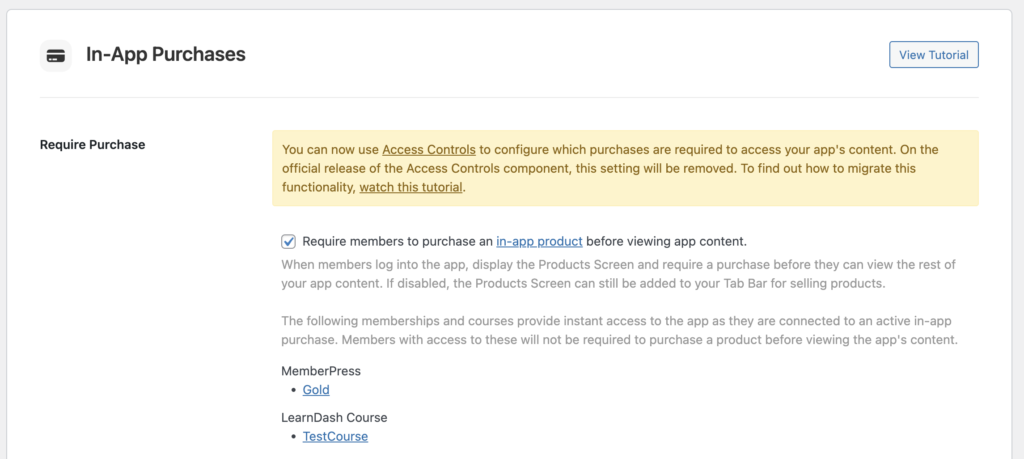This screenshot has width=1024, height=459.
Task: Click the "When members log into the app" description
Action: 615,274
